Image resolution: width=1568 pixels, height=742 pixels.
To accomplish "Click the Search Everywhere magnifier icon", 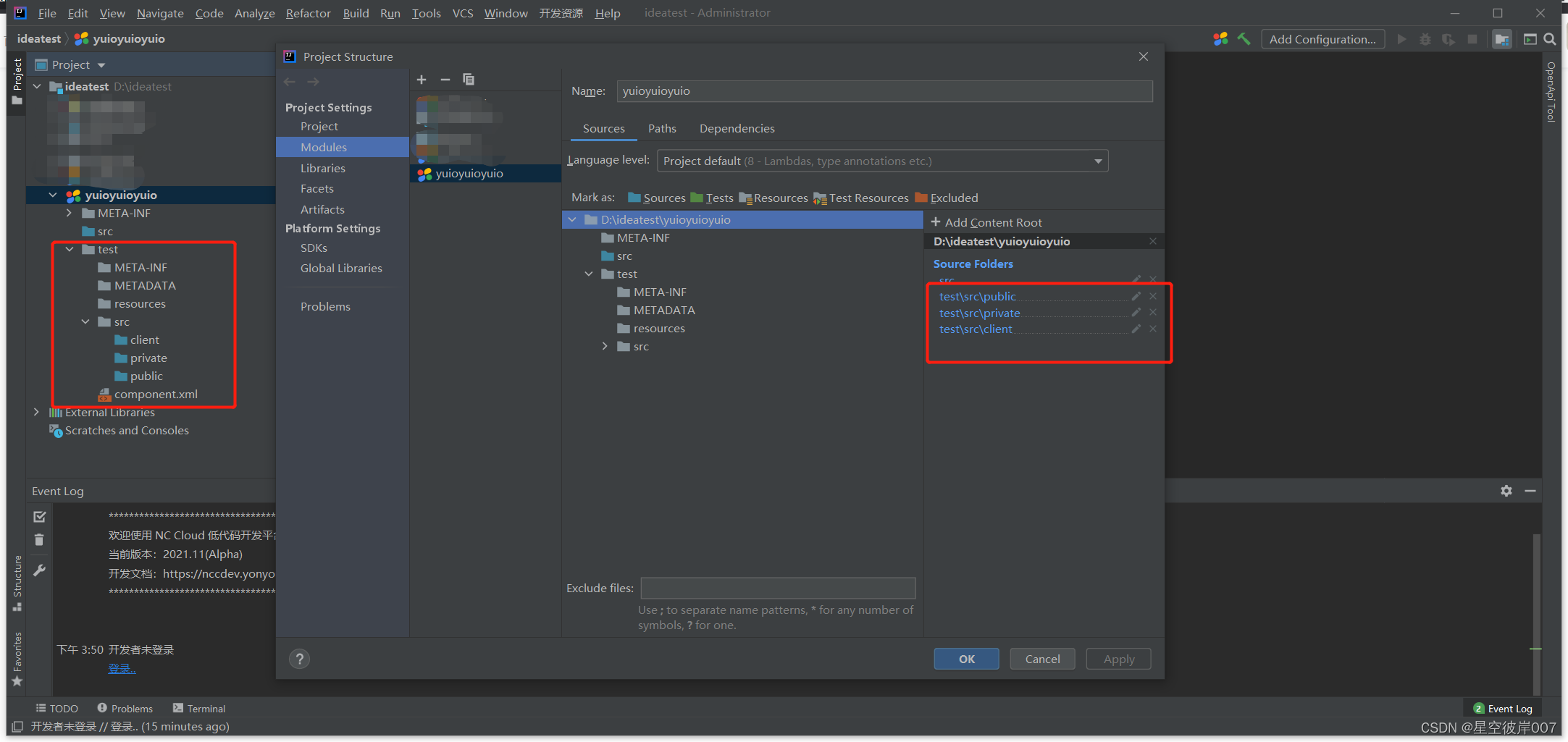I will pos(1550,39).
